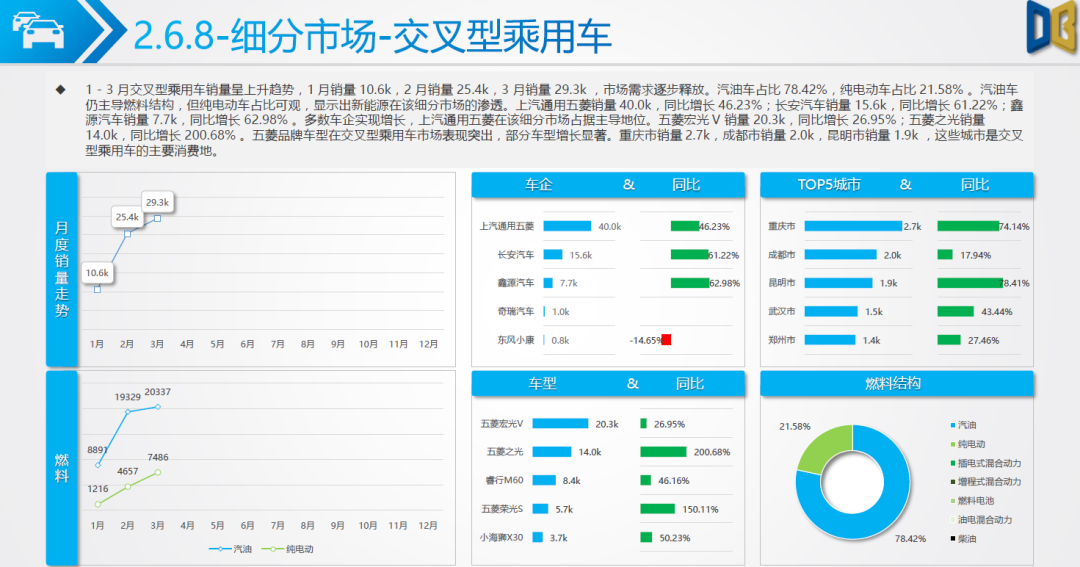Image resolution: width=1080 pixels, height=567 pixels.
Task: Click the 43.44% value for 武汉市
Action: pos(997,312)
